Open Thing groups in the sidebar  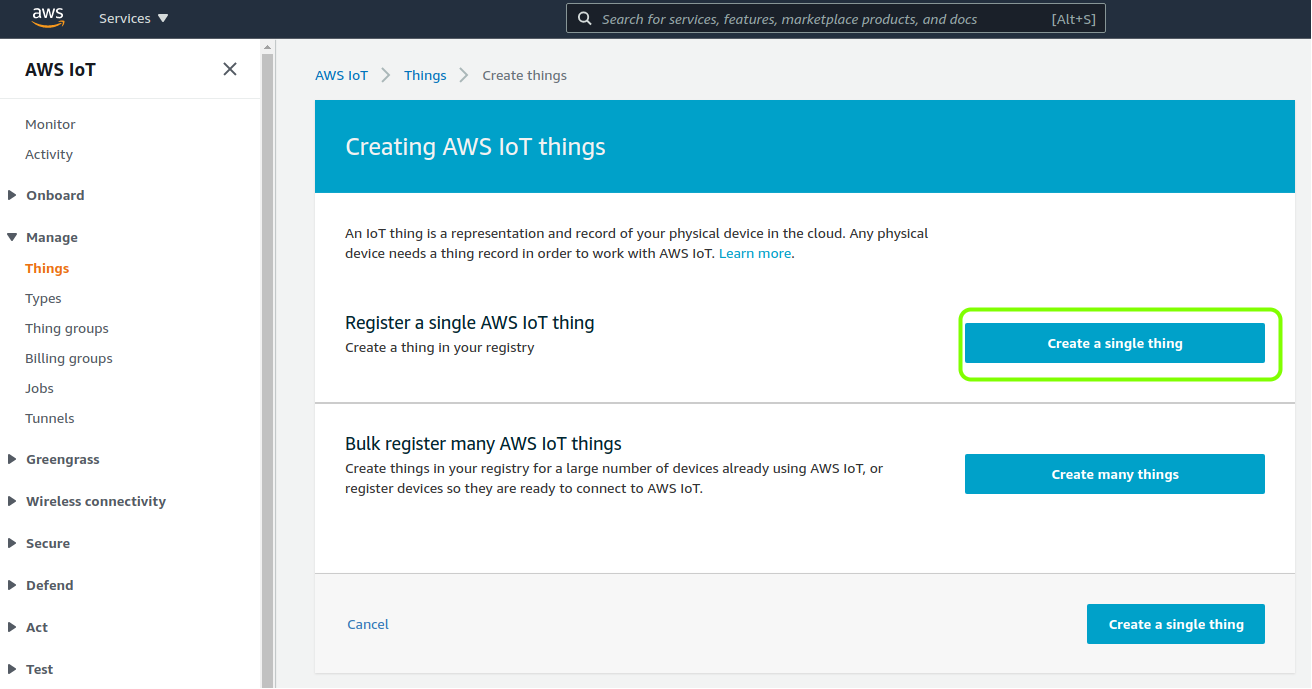coord(67,328)
